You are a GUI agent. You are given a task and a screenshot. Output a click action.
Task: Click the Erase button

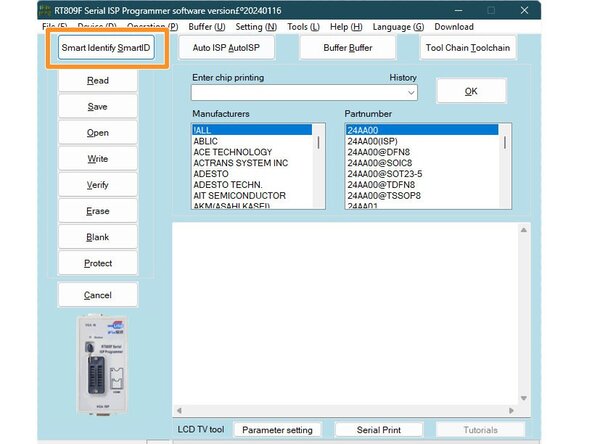tap(98, 211)
